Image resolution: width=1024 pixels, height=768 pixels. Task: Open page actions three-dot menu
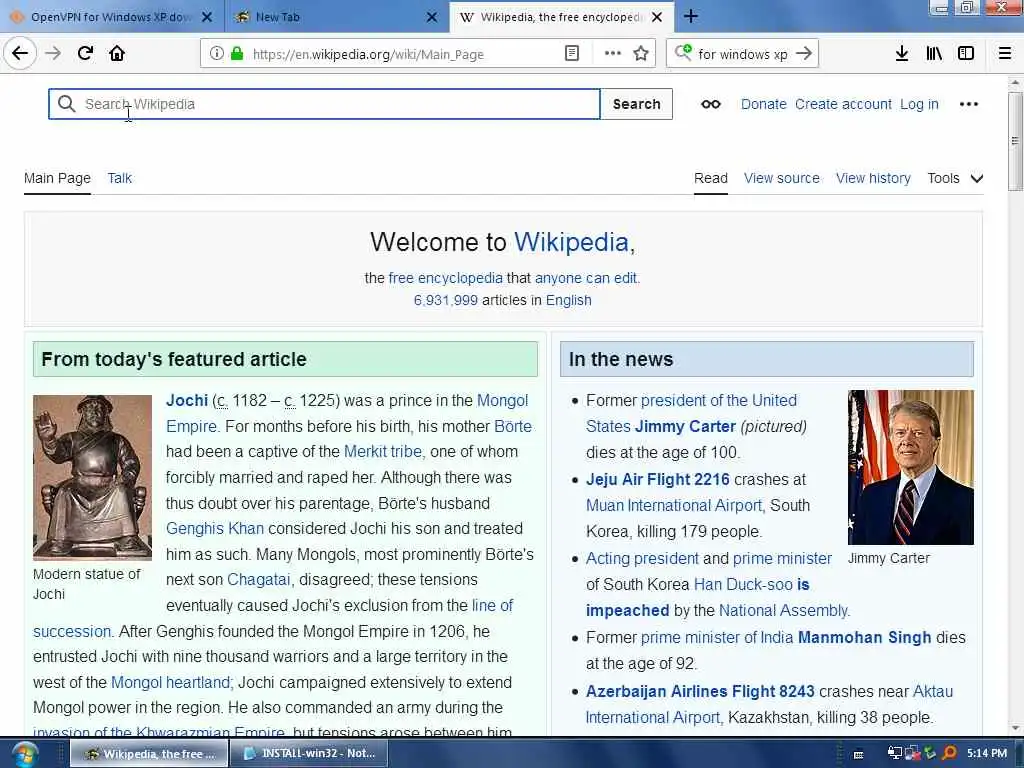coord(613,54)
